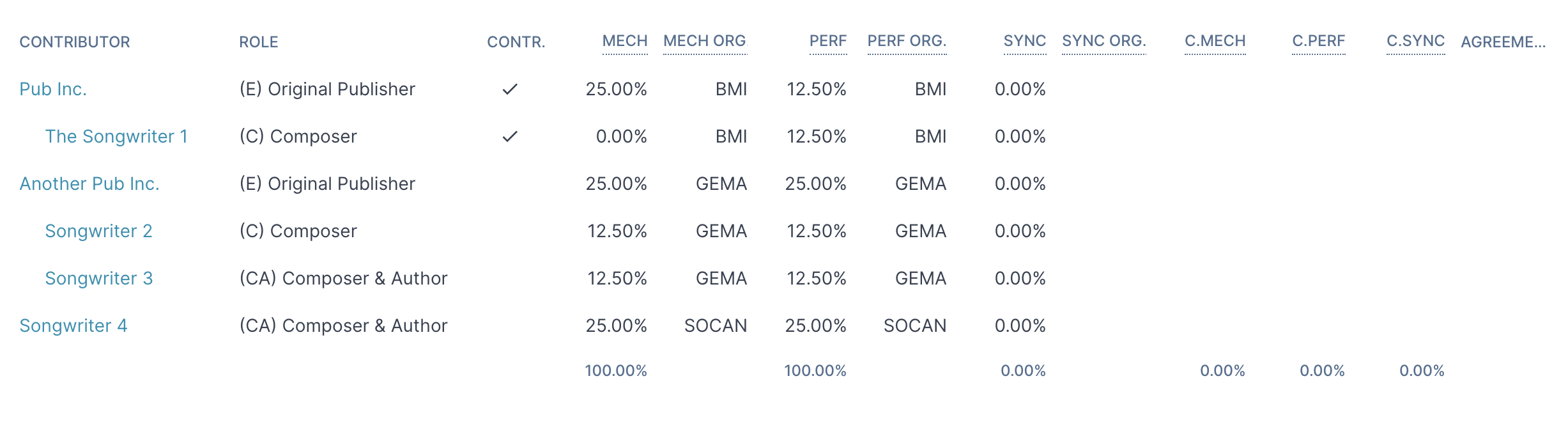Screen dimensions: 1568x422
Task: Click the controlled checkmark for The Songwriter 1
Action: [510, 136]
